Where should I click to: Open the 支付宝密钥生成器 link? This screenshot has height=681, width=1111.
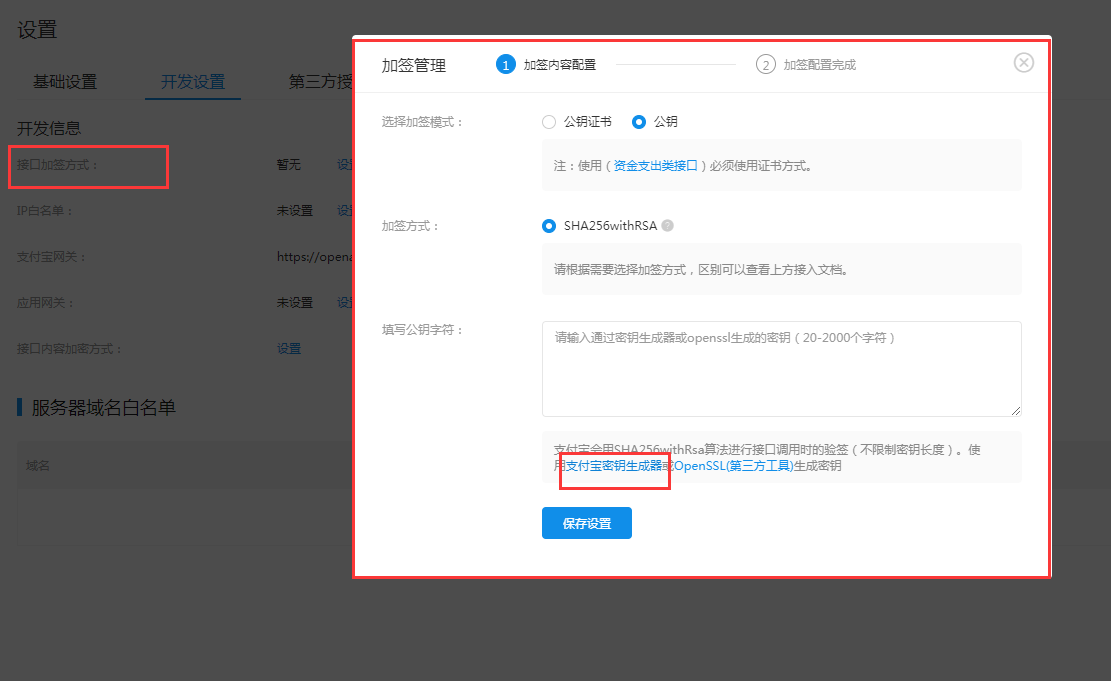click(x=614, y=466)
